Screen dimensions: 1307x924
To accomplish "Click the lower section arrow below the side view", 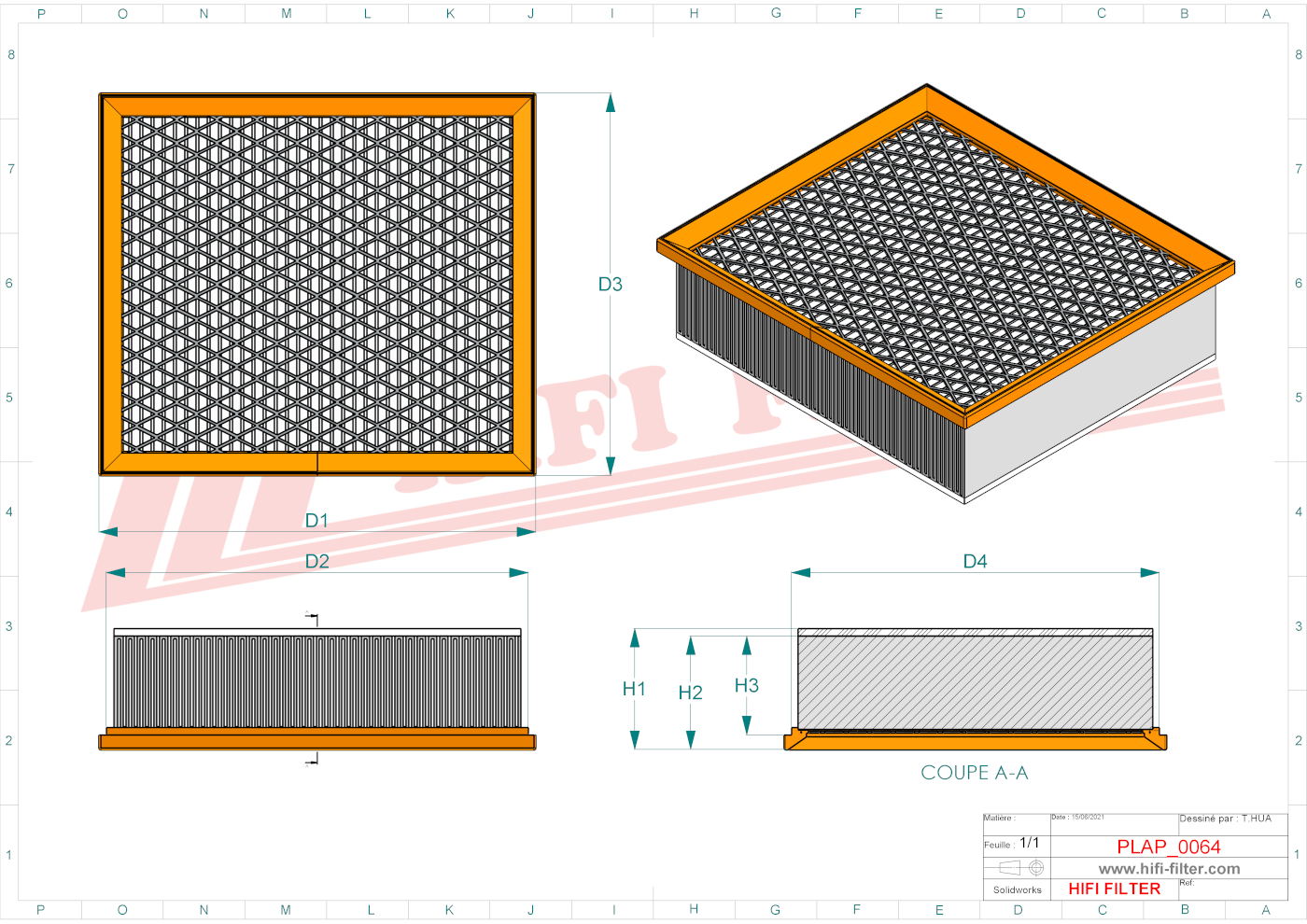I will pyautogui.click(x=312, y=761).
